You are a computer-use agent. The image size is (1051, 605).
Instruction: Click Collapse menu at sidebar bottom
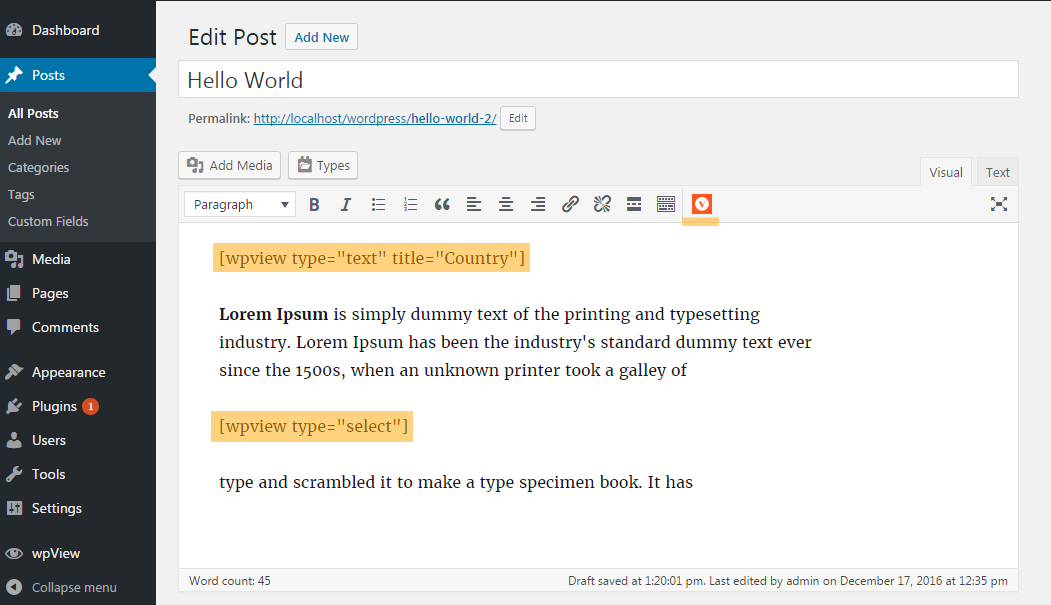coord(78,588)
